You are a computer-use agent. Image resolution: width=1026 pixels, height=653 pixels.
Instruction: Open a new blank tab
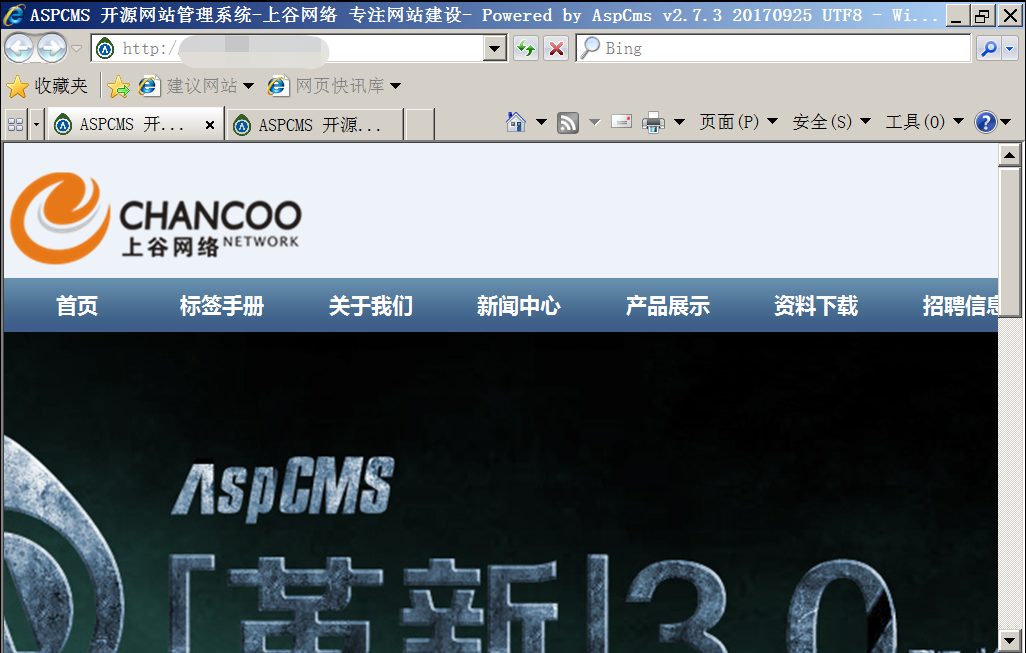tap(419, 124)
